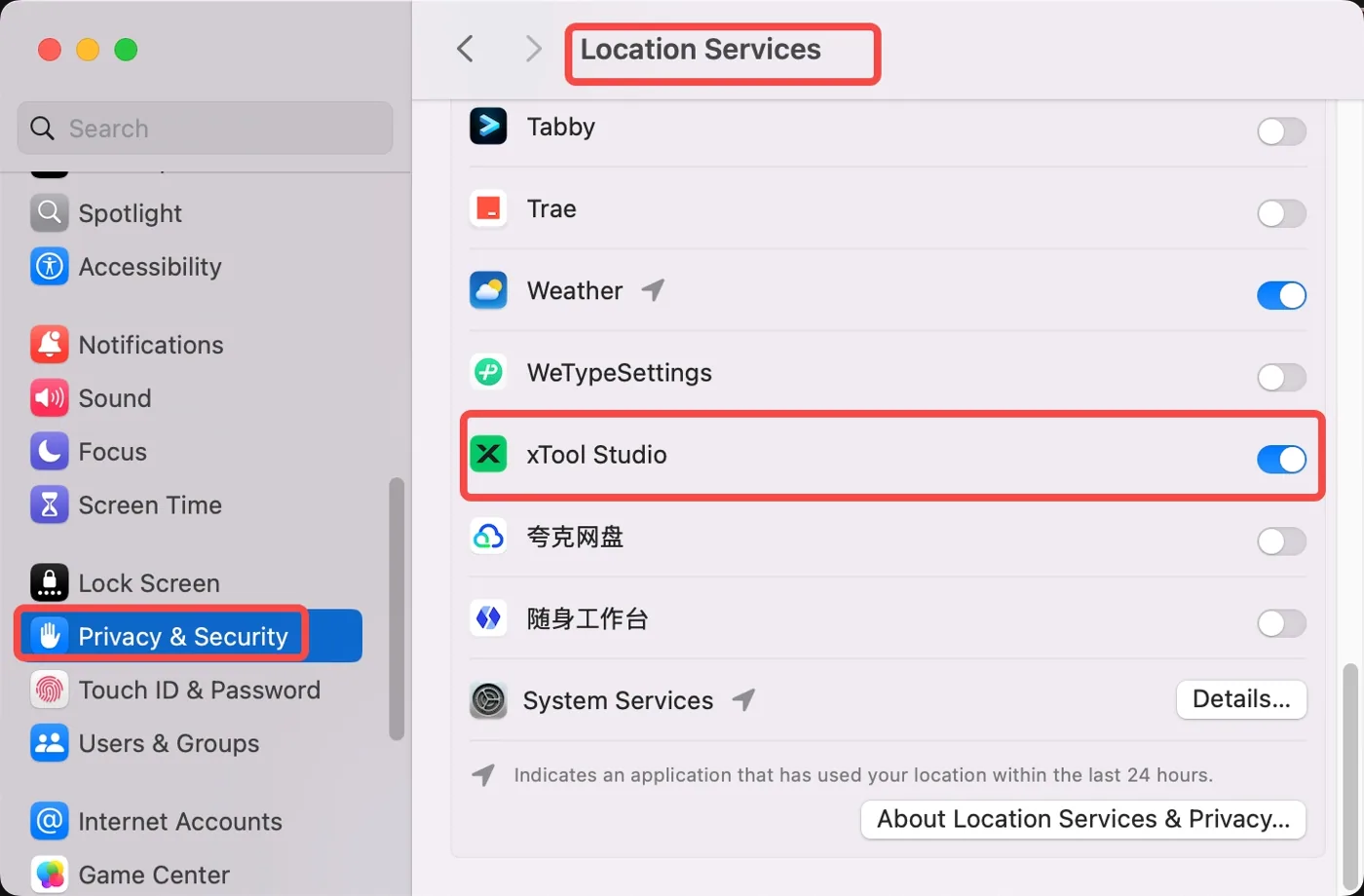The height and width of the screenshot is (896, 1364).
Task: Turn off the Weather location toggle
Action: click(x=1281, y=295)
